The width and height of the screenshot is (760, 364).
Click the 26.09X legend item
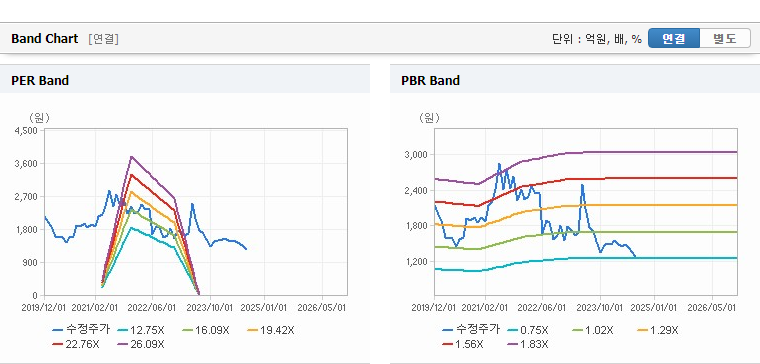pos(141,345)
